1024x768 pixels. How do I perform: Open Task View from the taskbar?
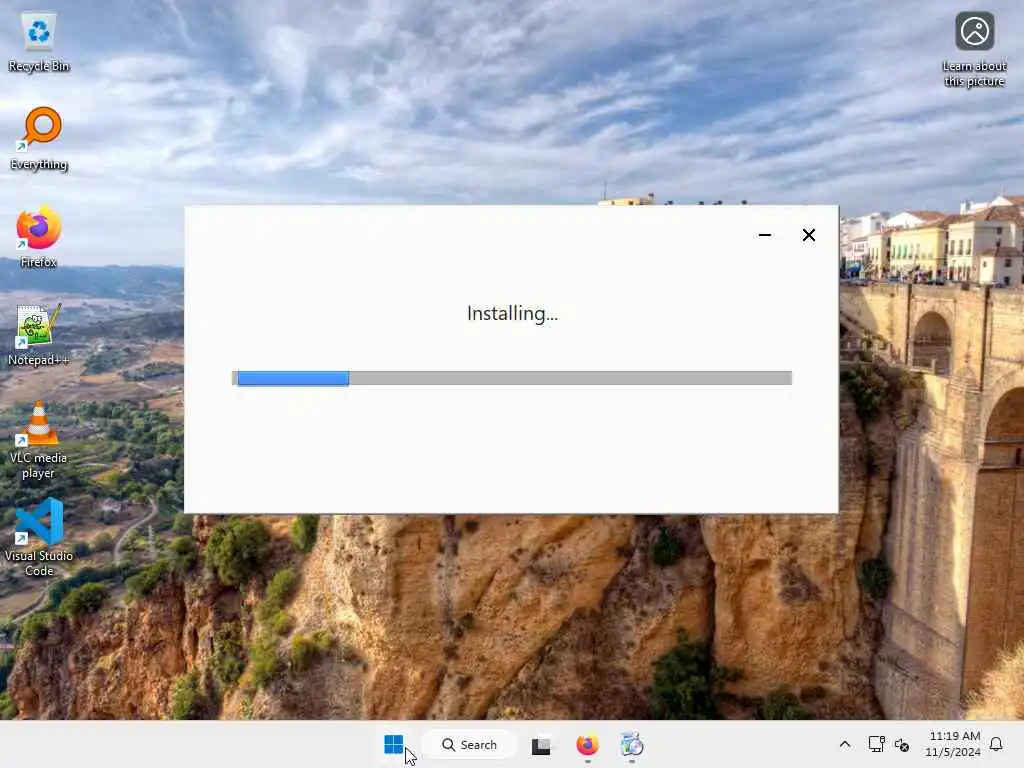point(541,745)
